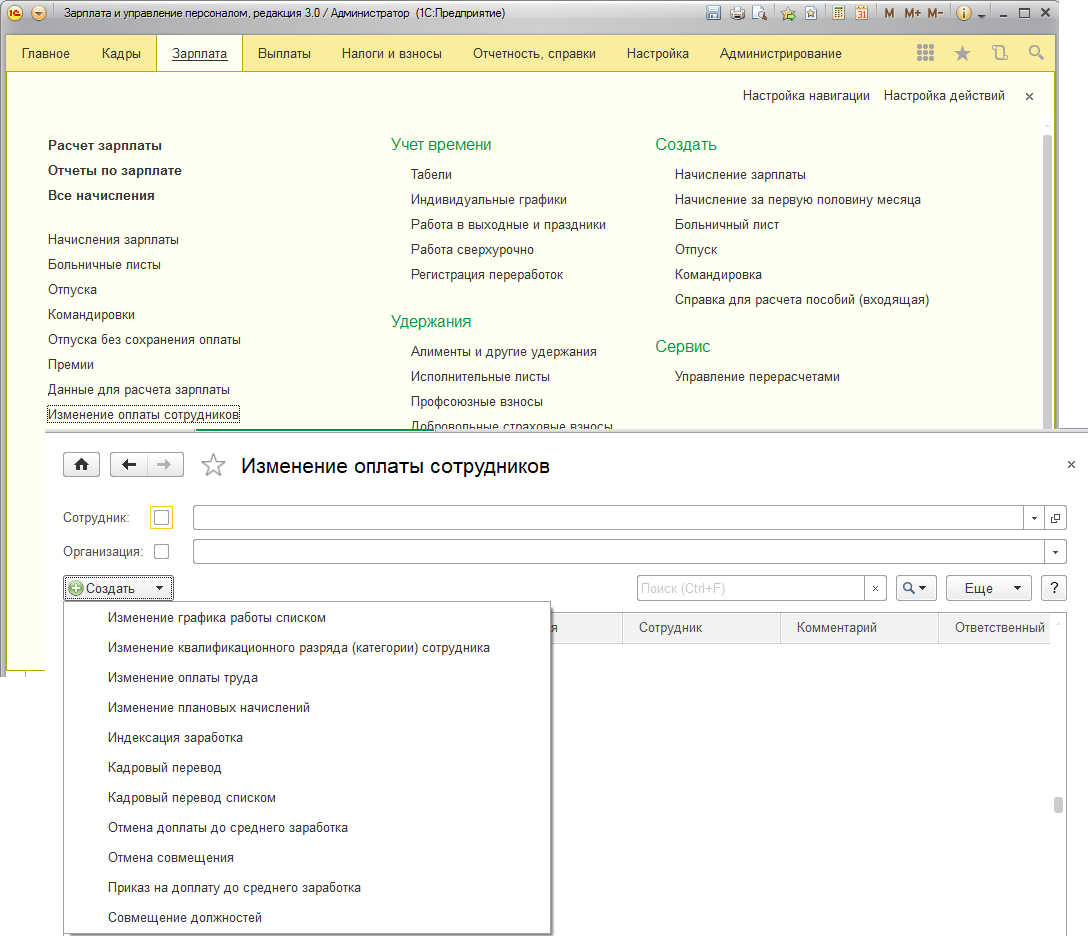This screenshot has height=936, width=1088.
Task: Click the calculator icon in title bar
Action: 837,14
